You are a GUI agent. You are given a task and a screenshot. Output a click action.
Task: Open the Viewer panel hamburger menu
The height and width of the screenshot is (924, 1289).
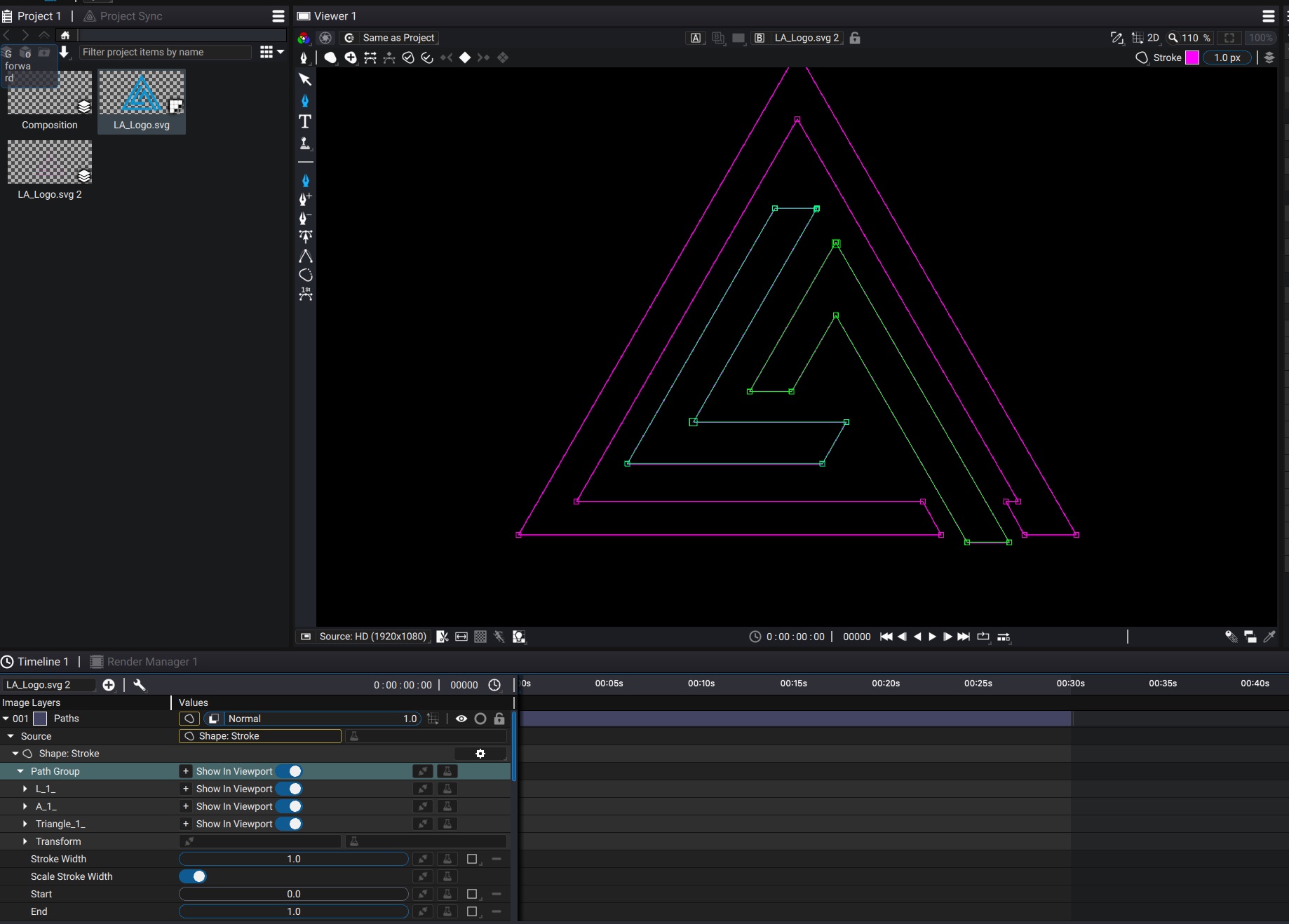pos(1269,16)
